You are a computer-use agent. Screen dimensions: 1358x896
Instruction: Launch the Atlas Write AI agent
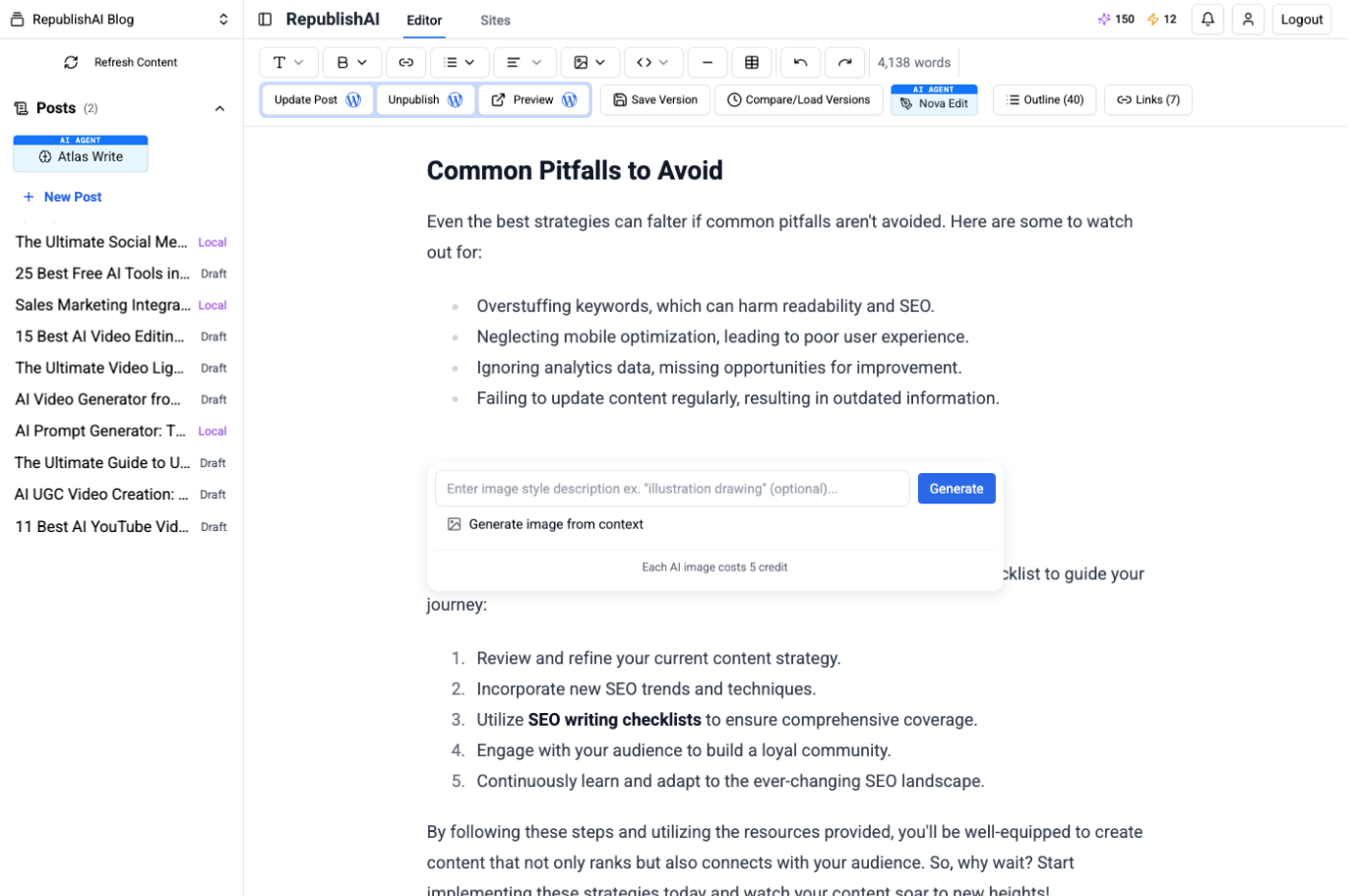click(81, 153)
